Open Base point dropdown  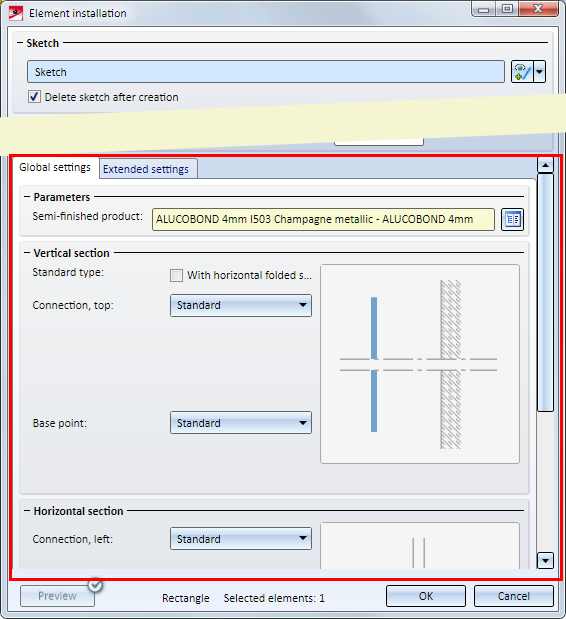coord(241,423)
